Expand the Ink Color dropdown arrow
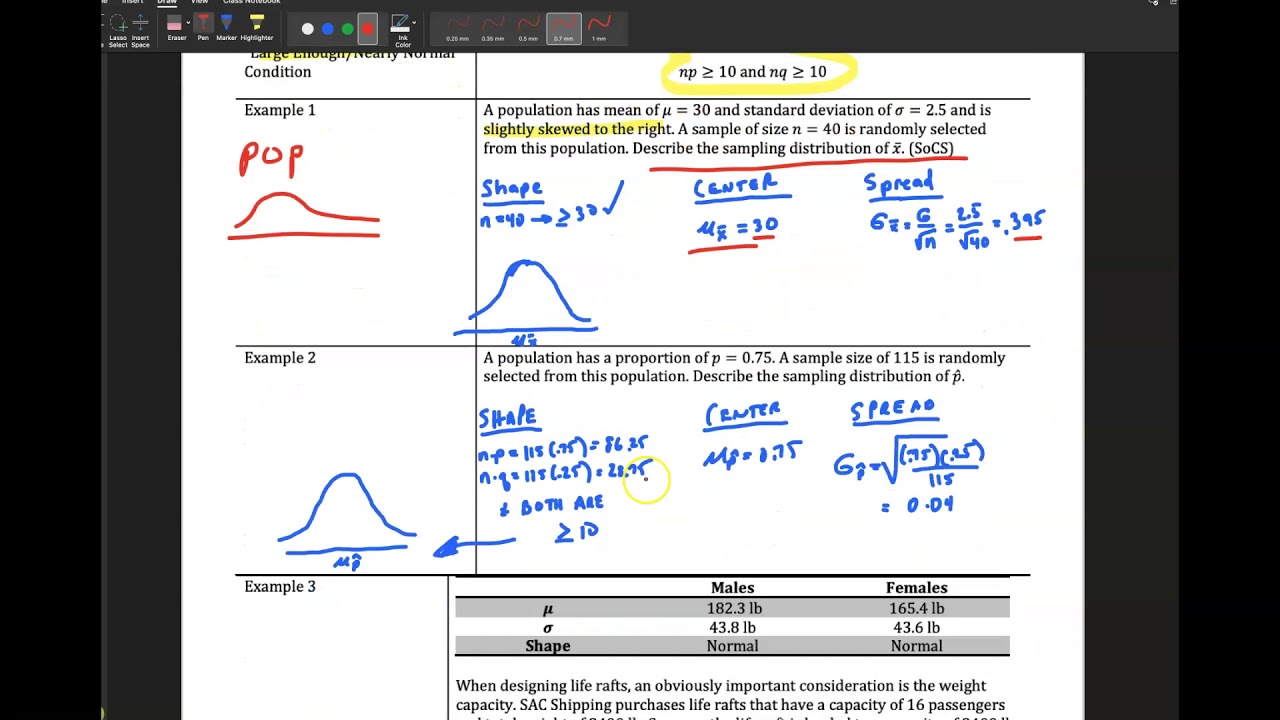 [415, 24]
